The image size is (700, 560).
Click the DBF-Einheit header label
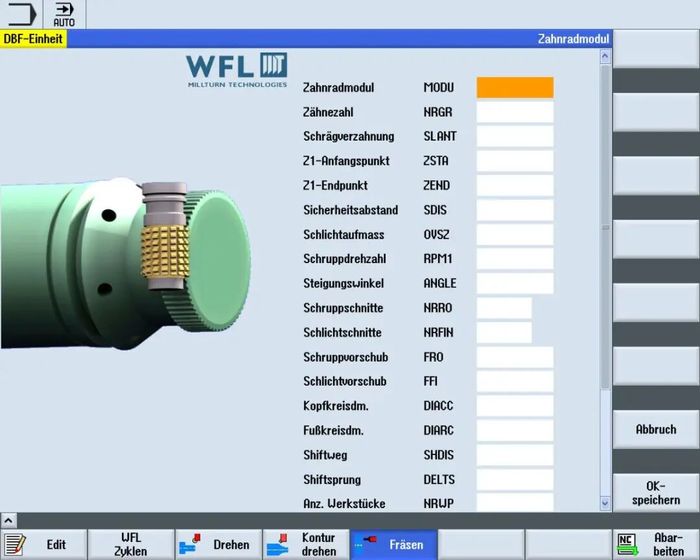[34, 39]
